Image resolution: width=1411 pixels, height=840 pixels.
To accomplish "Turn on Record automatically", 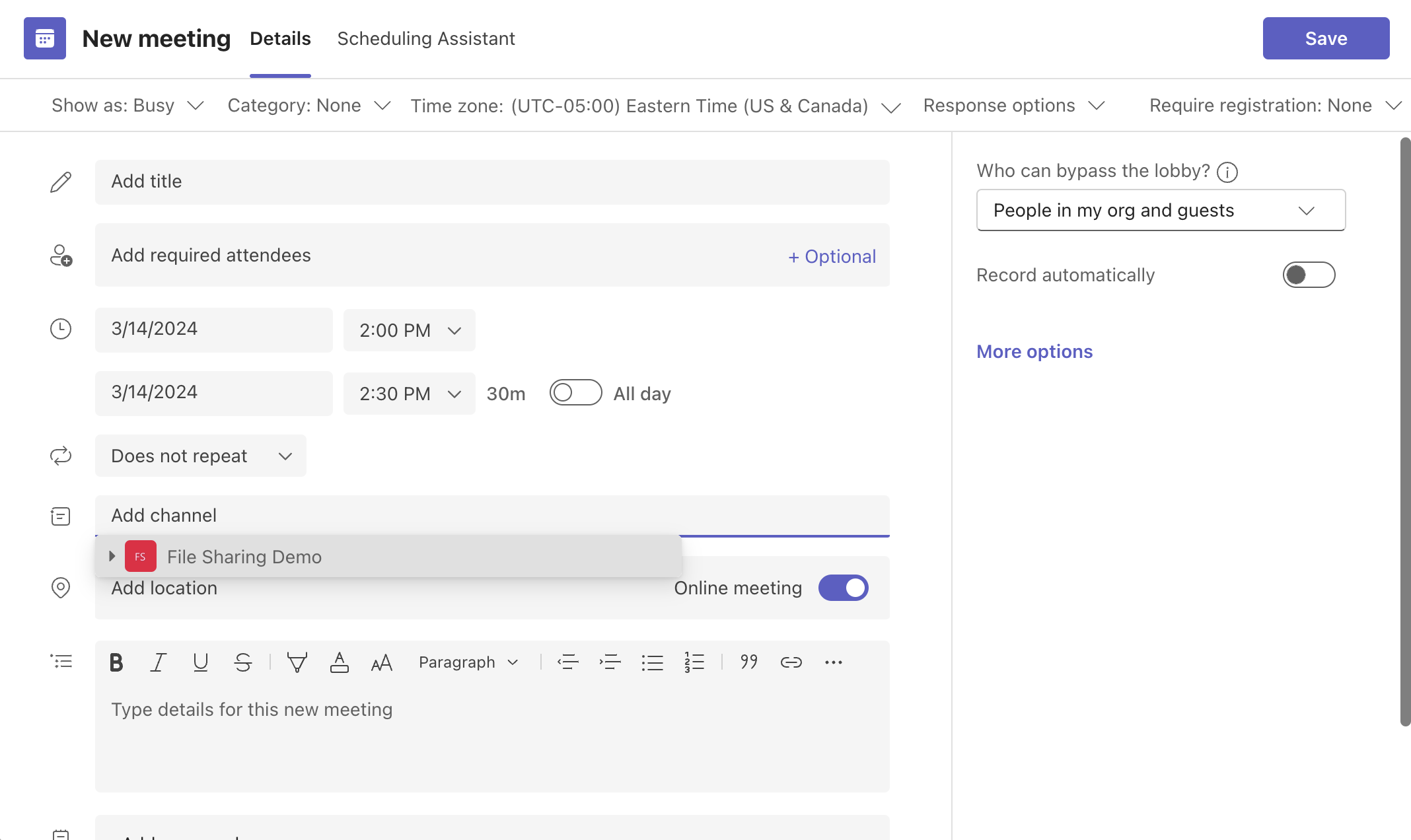I will point(1309,275).
